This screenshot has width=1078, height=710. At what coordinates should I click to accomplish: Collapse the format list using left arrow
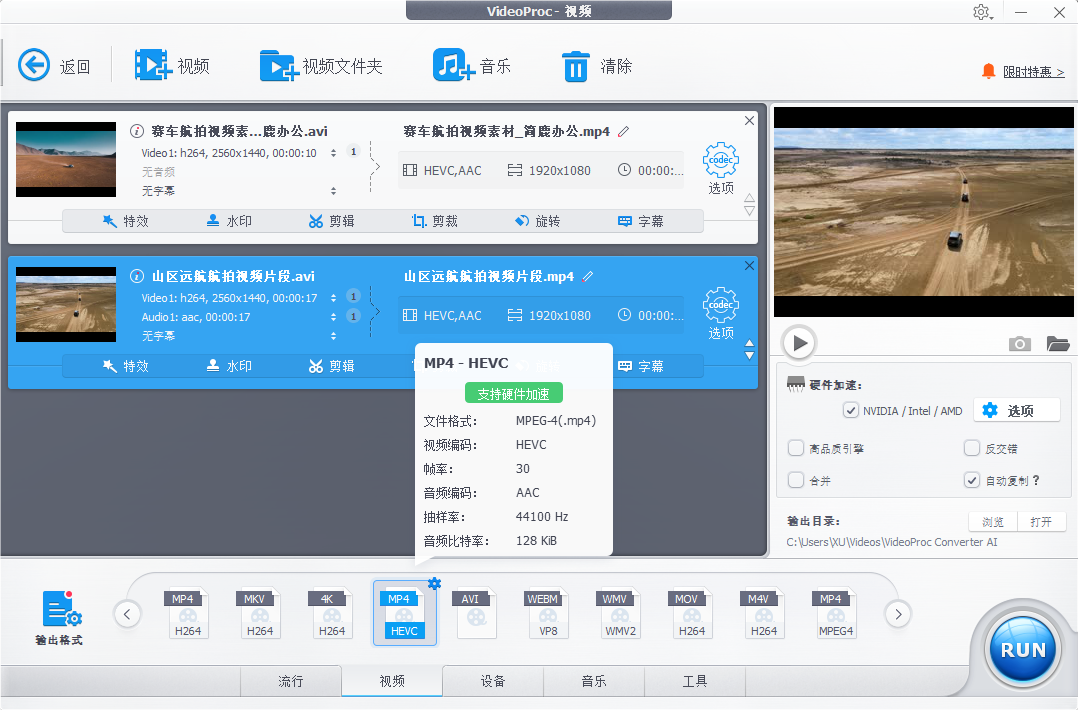[127, 614]
